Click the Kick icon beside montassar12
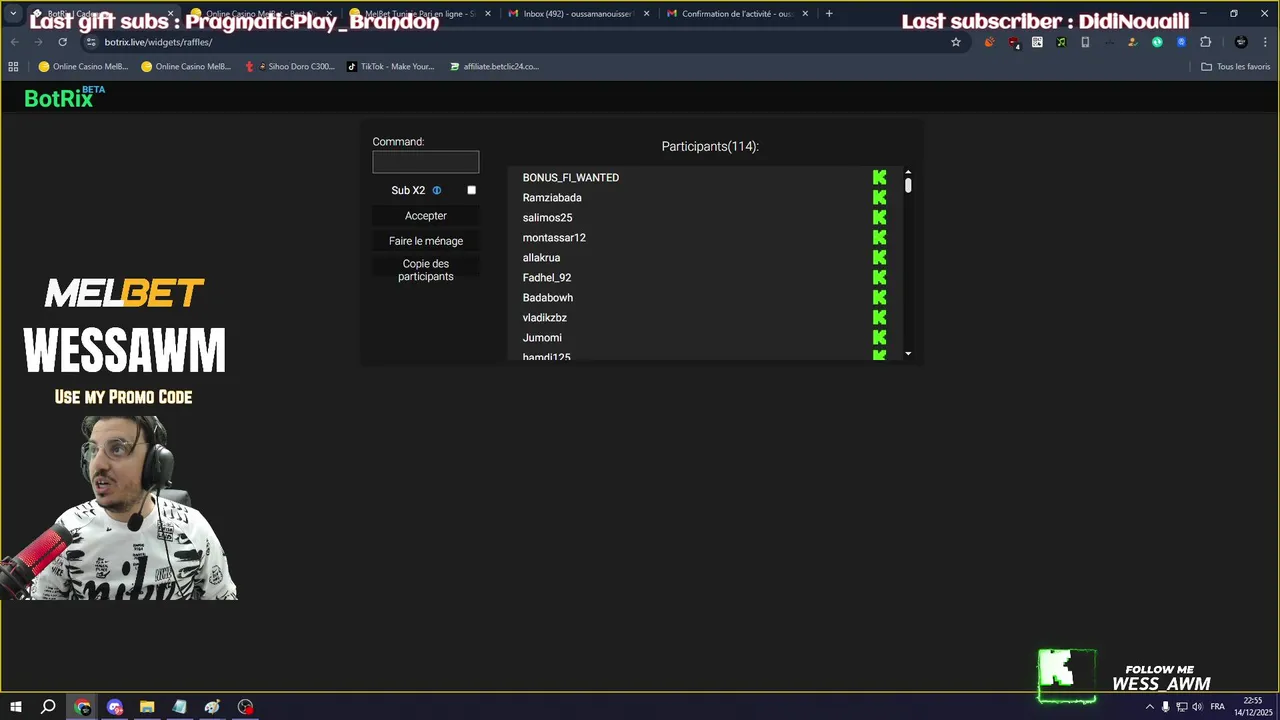 tap(879, 237)
